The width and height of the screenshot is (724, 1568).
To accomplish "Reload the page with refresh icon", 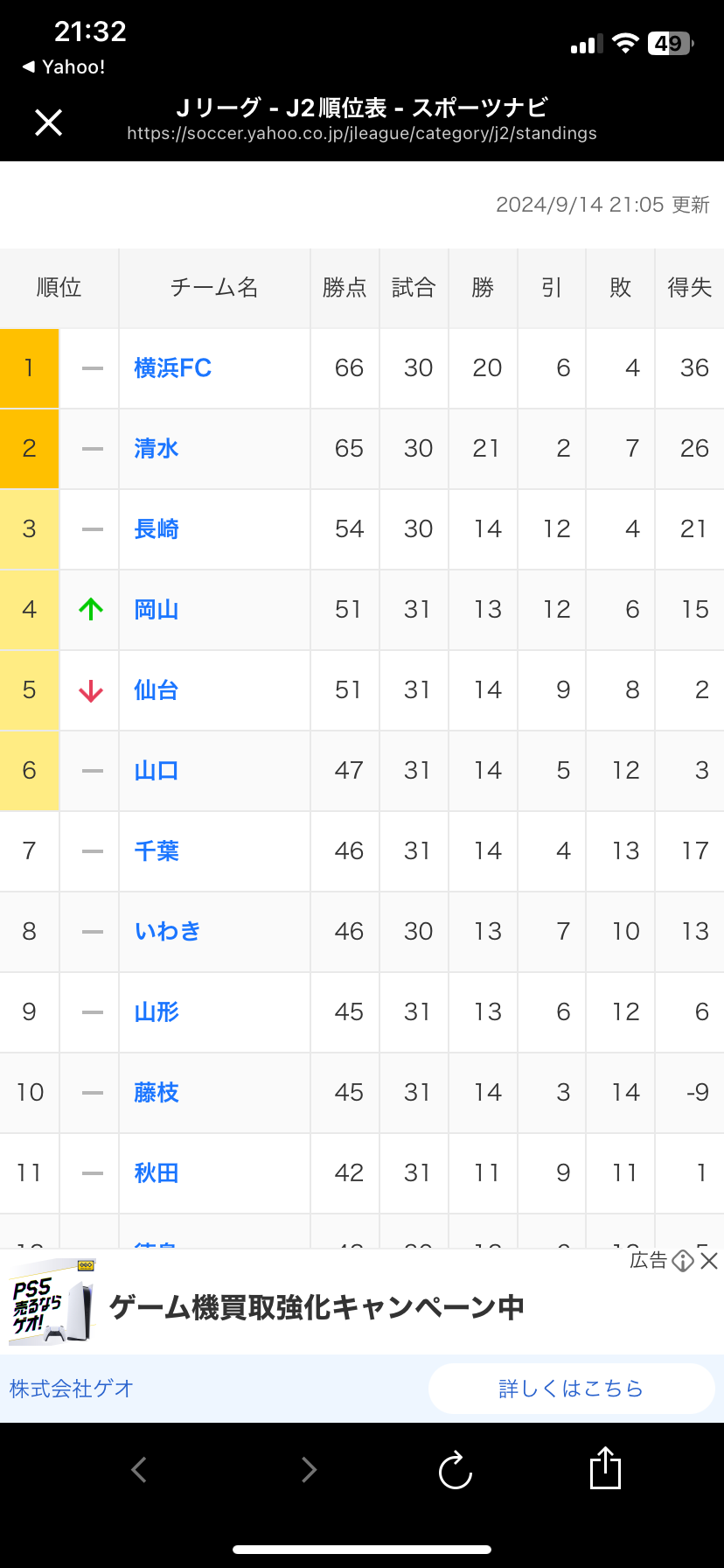I will [455, 1470].
